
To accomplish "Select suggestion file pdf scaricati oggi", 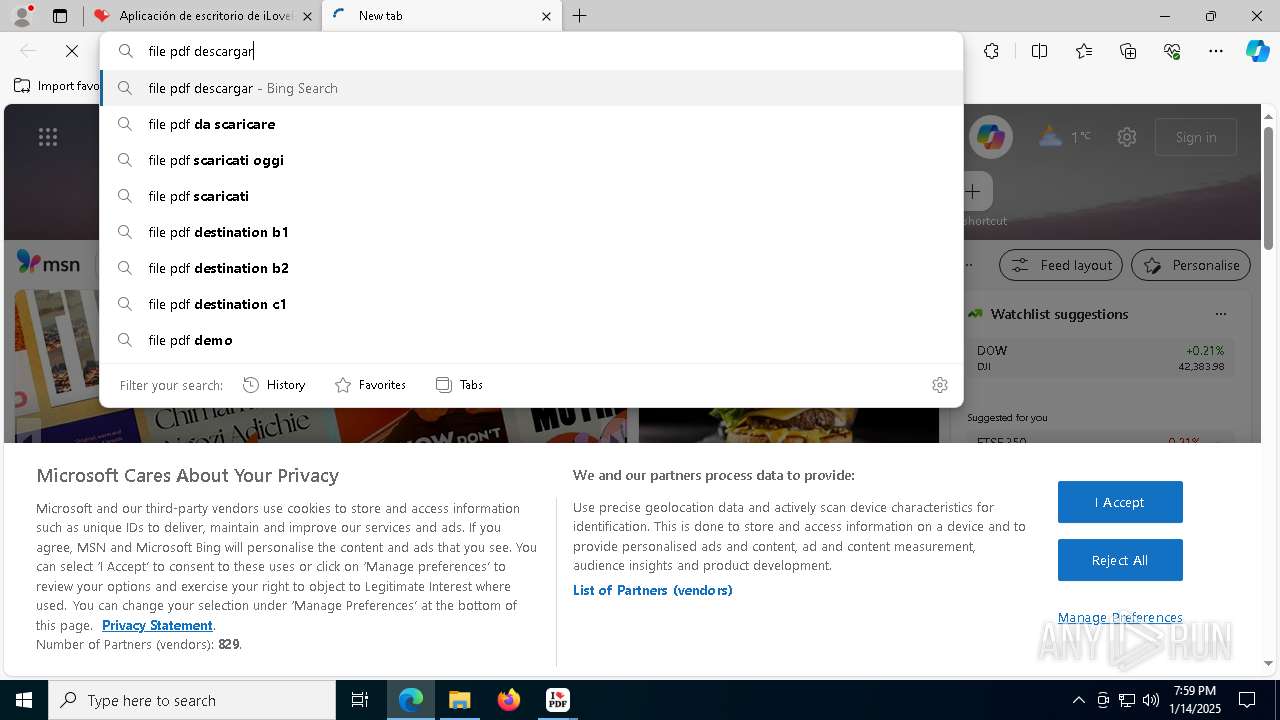I will coord(531,160).
